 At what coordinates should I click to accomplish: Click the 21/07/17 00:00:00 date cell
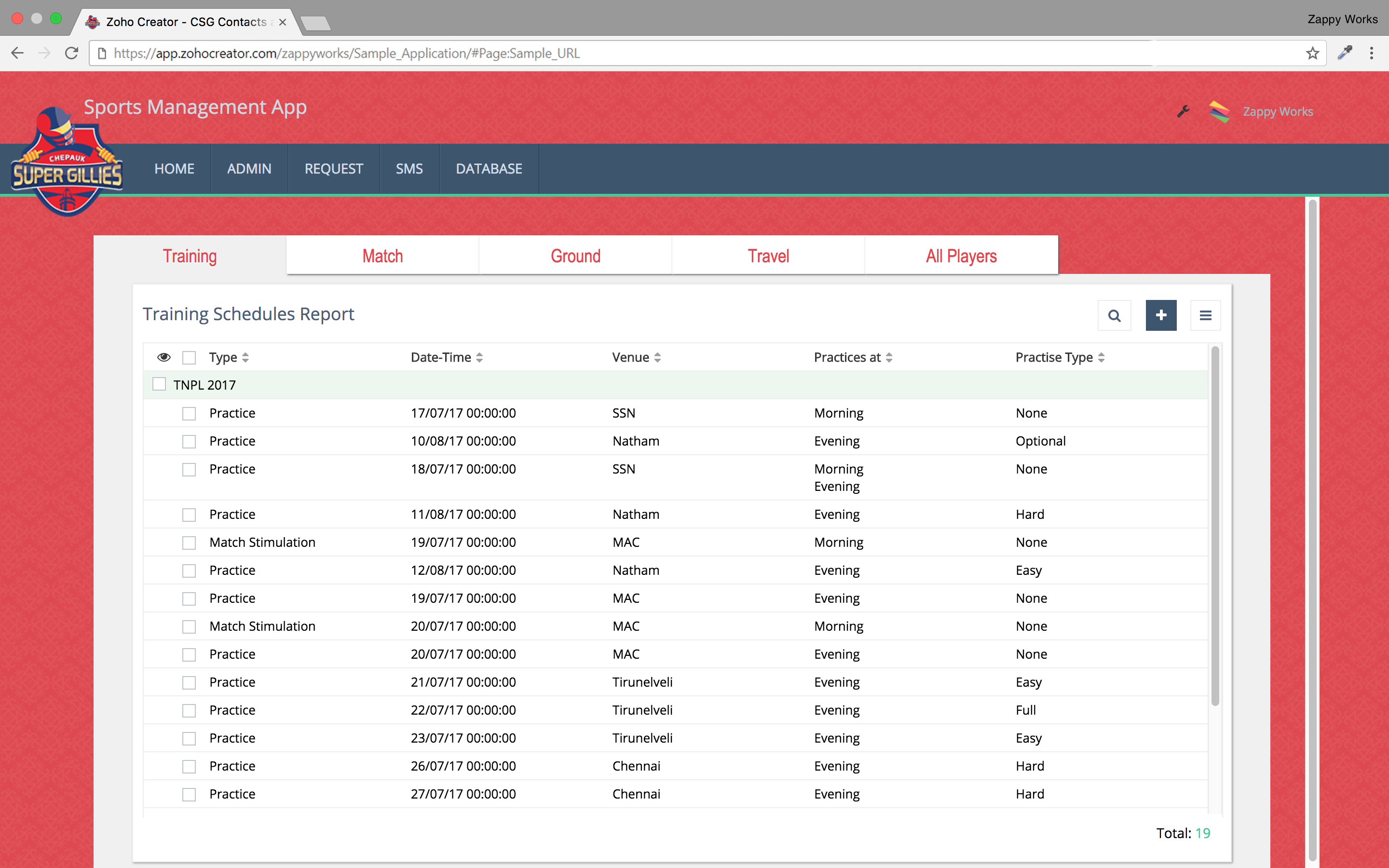tap(463, 682)
